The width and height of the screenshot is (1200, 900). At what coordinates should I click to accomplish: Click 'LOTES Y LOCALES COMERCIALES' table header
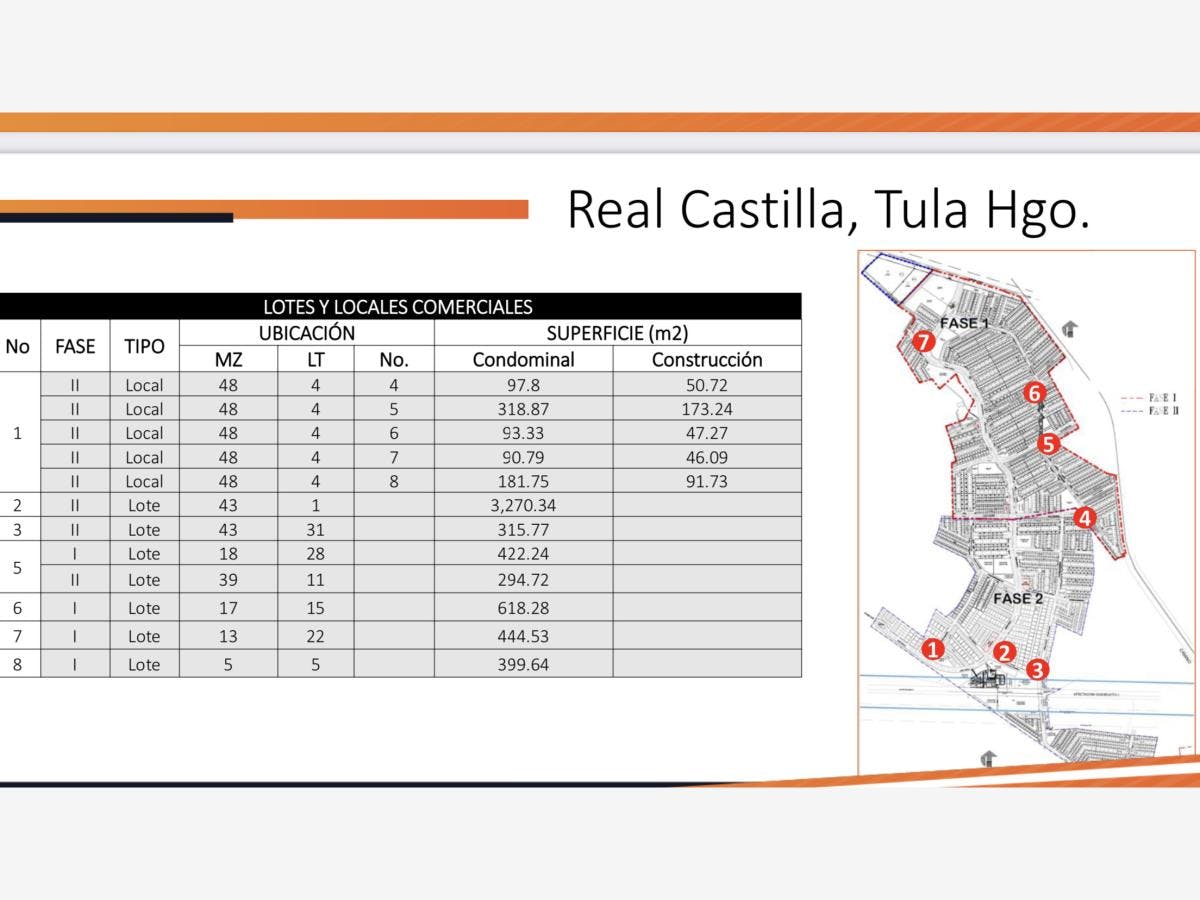coord(398,307)
